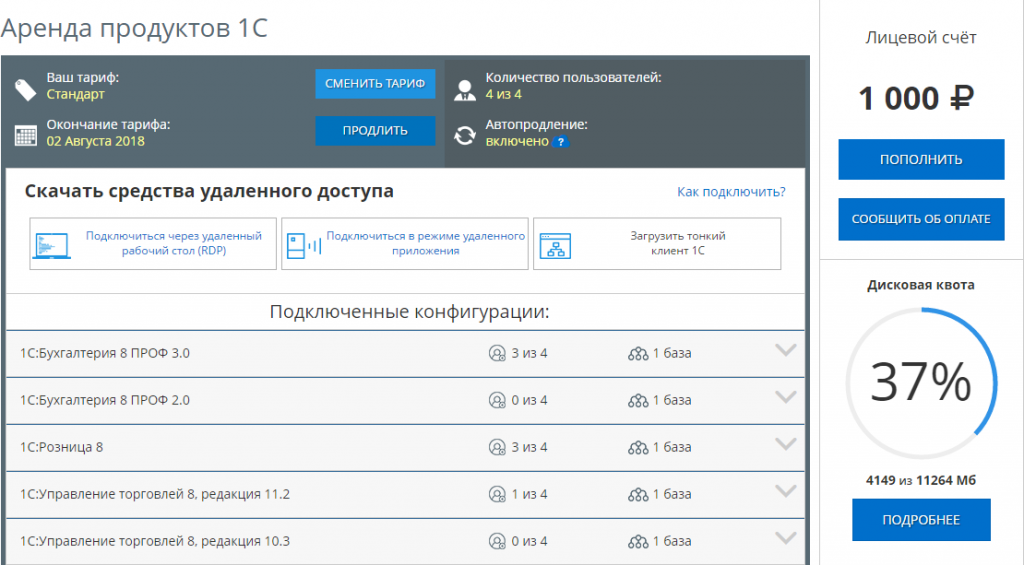Viewport: 1024px width, 565px height.
Task: Click the thin client 1C network icon
Action: tap(555, 246)
